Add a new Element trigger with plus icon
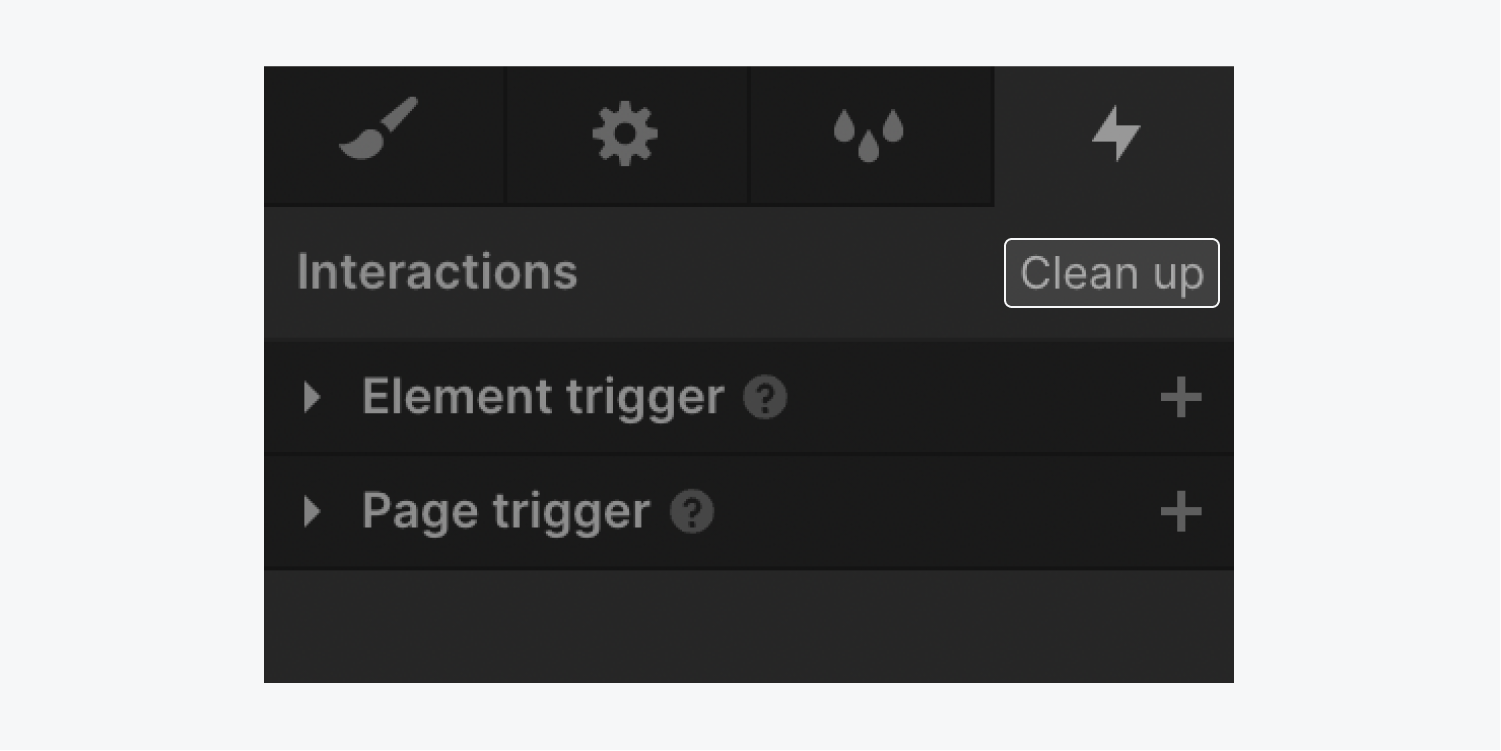The height and width of the screenshot is (751, 1501). (x=1183, y=398)
